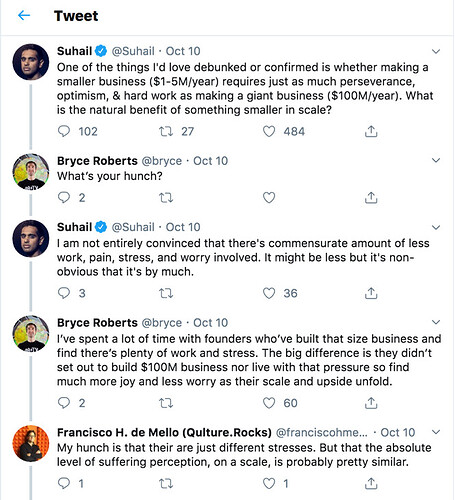The height and width of the screenshot is (500, 455).
Task: Open @Suhail handle on the first tweet
Action: point(133,51)
